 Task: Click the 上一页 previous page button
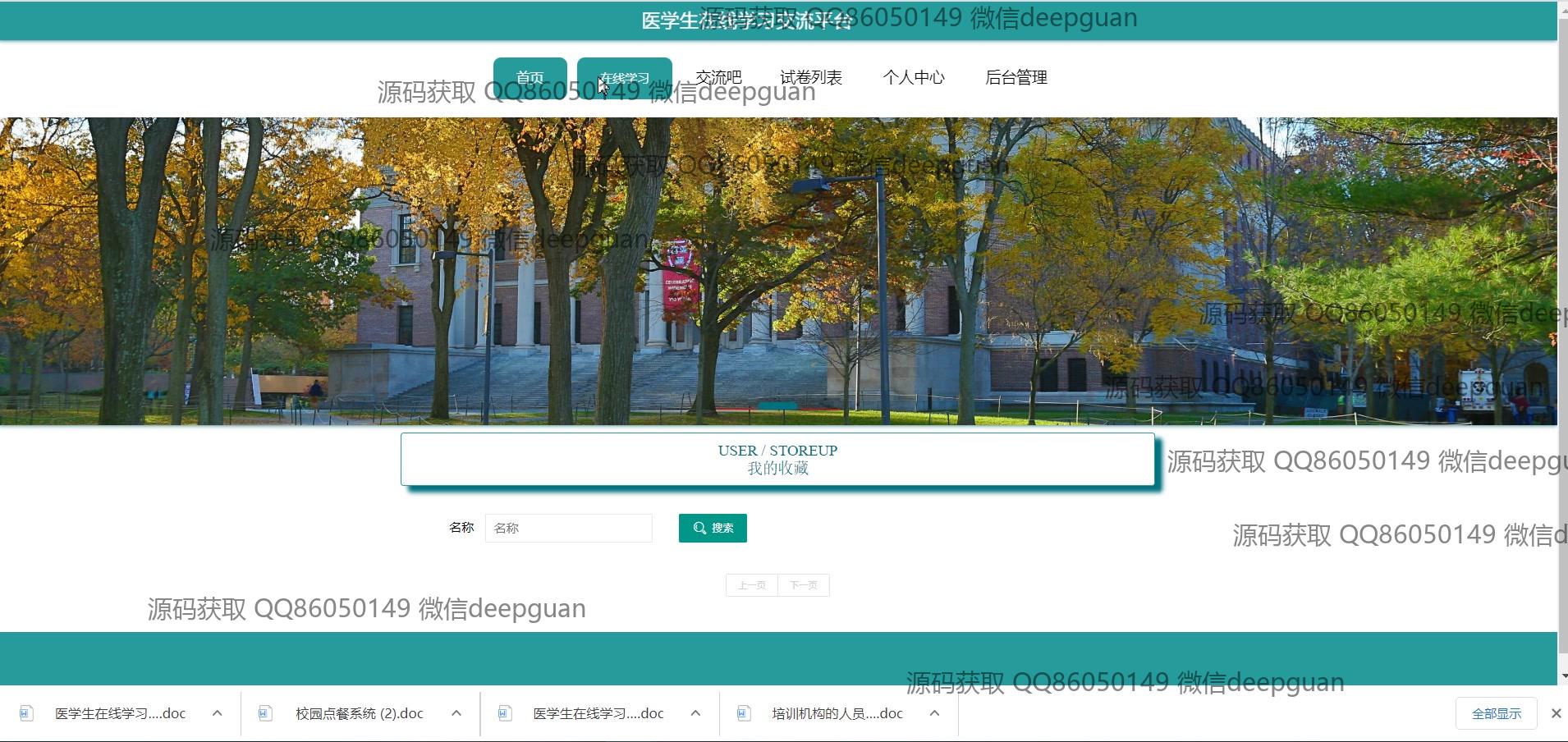click(x=752, y=585)
